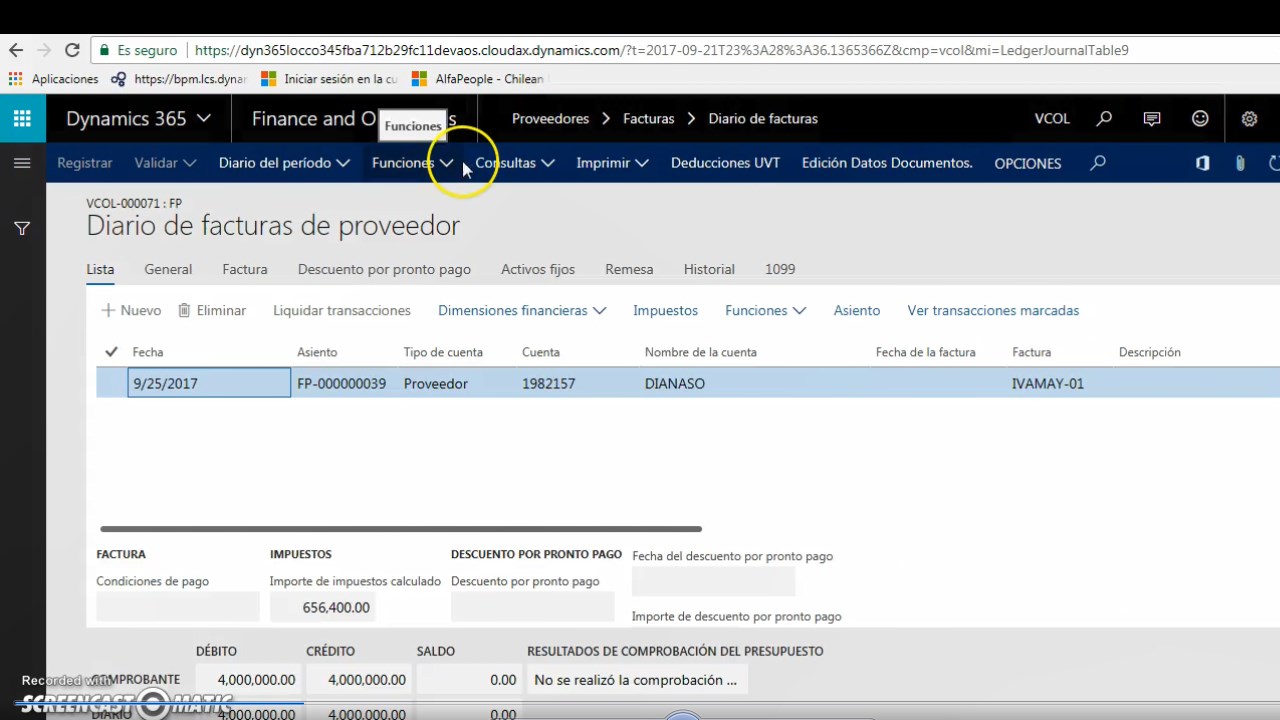Expand the Consultas dropdown
1280x720 pixels.
coord(515,162)
